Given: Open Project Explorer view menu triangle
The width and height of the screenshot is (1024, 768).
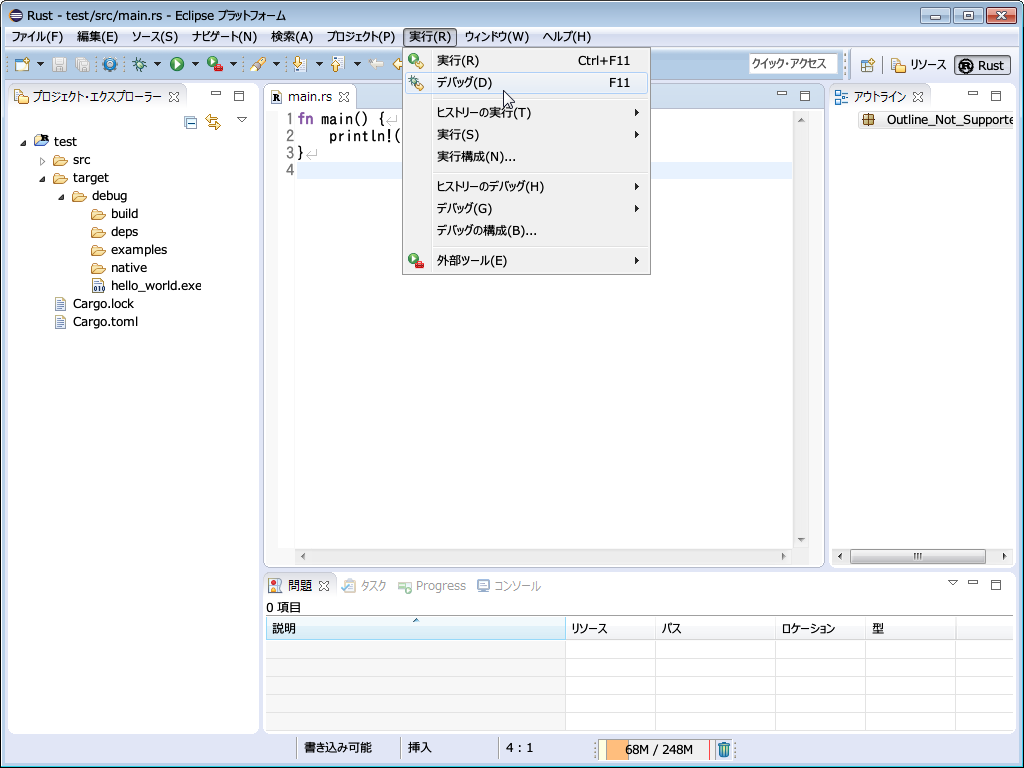Looking at the screenshot, I should [242, 120].
